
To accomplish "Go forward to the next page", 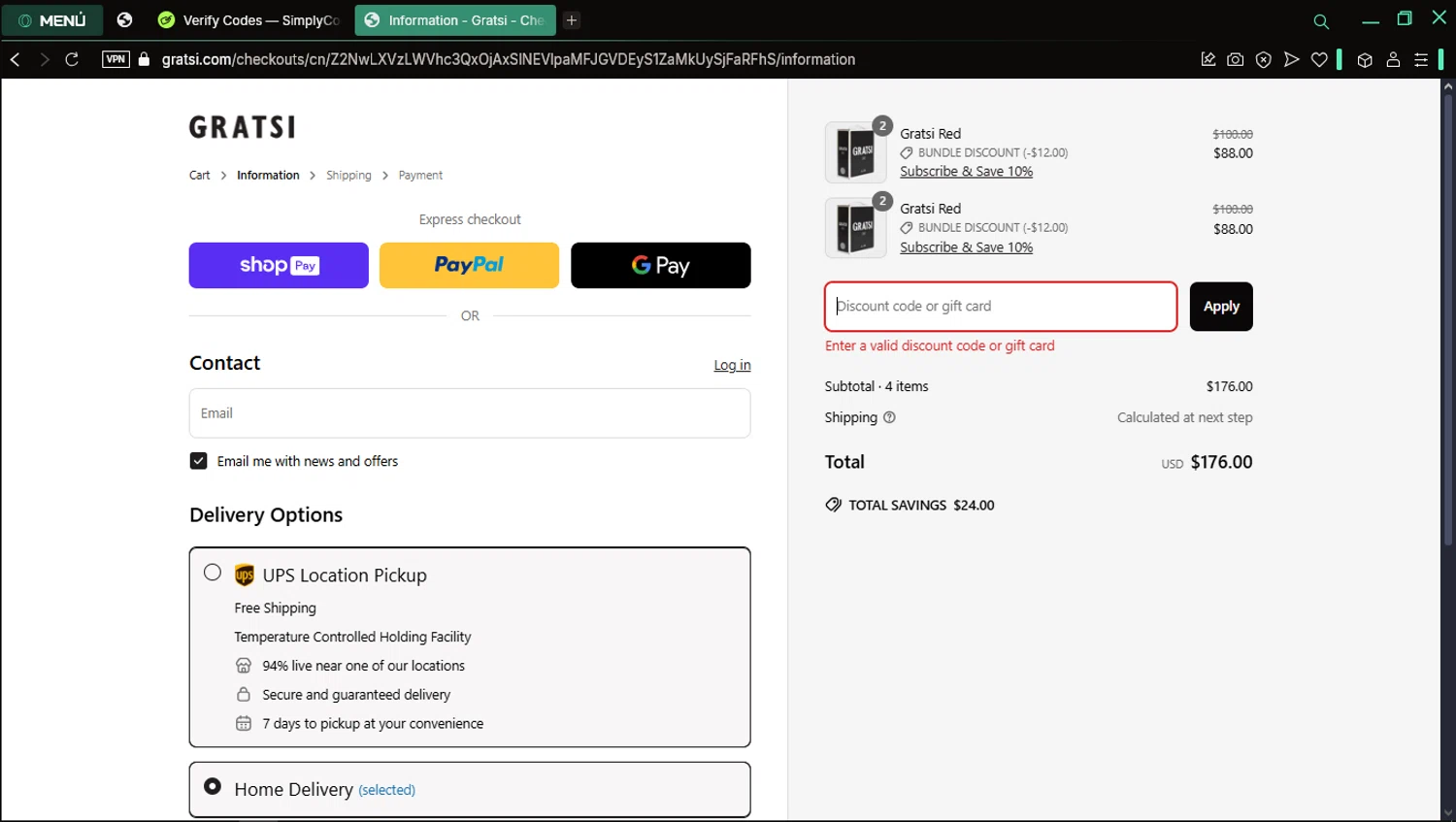I will point(44,59).
